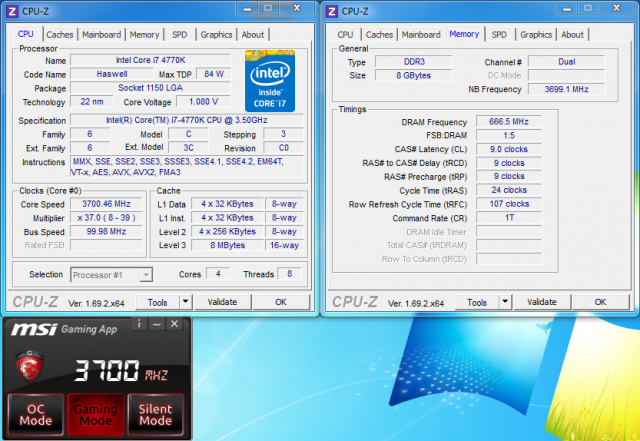
Task: Open Processor #1 selection dropdown
Action: (112, 275)
